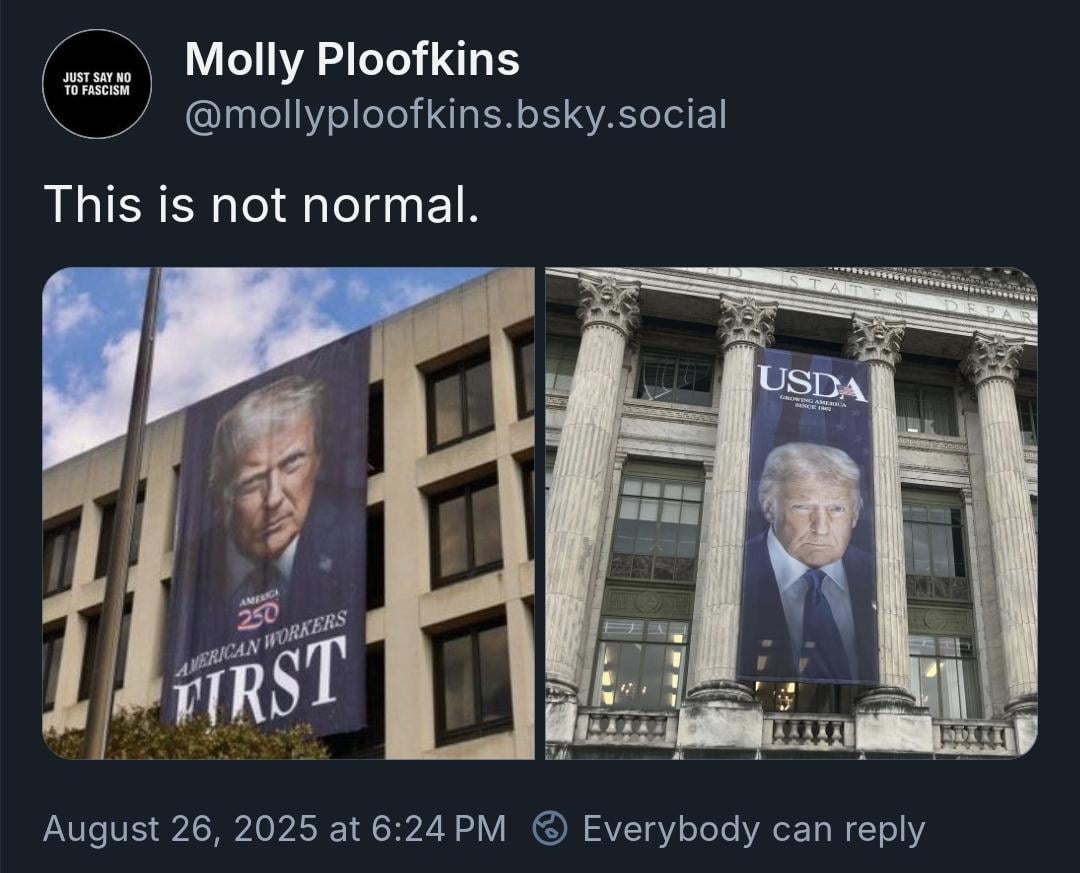
Task: Open the 'Just Say No to Fascism' avatar
Action: tap(97, 83)
